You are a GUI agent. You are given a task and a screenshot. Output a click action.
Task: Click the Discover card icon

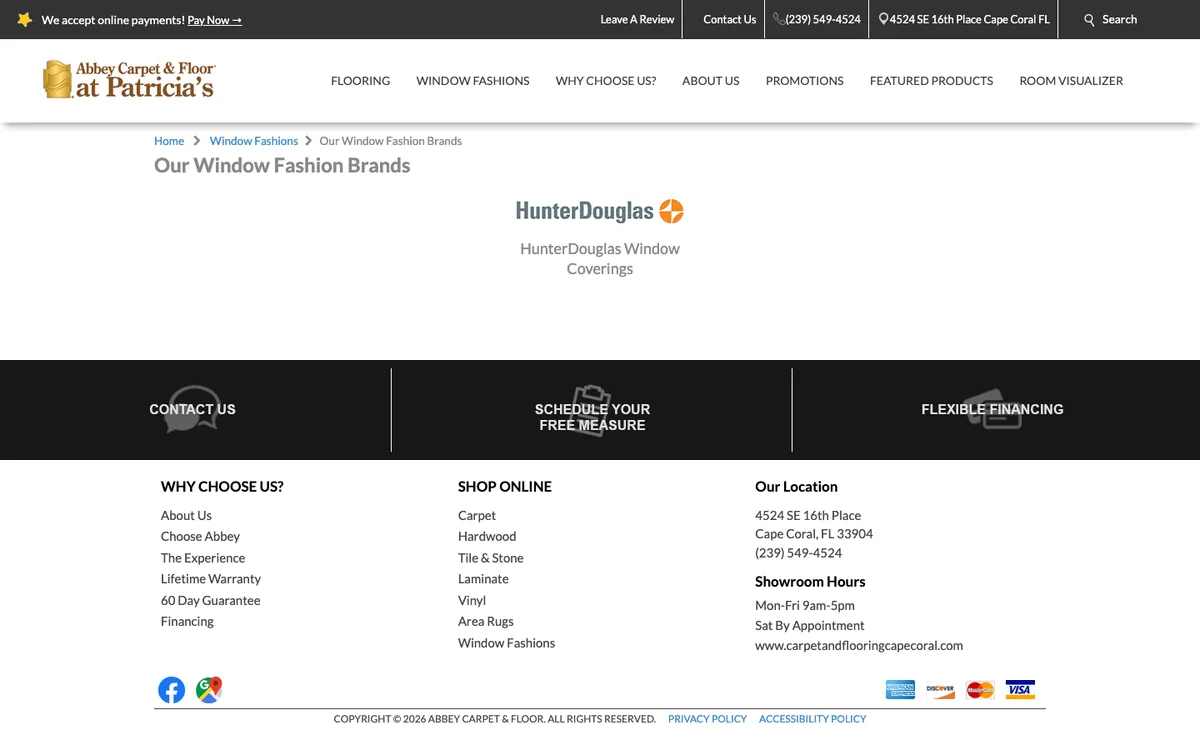click(x=940, y=690)
